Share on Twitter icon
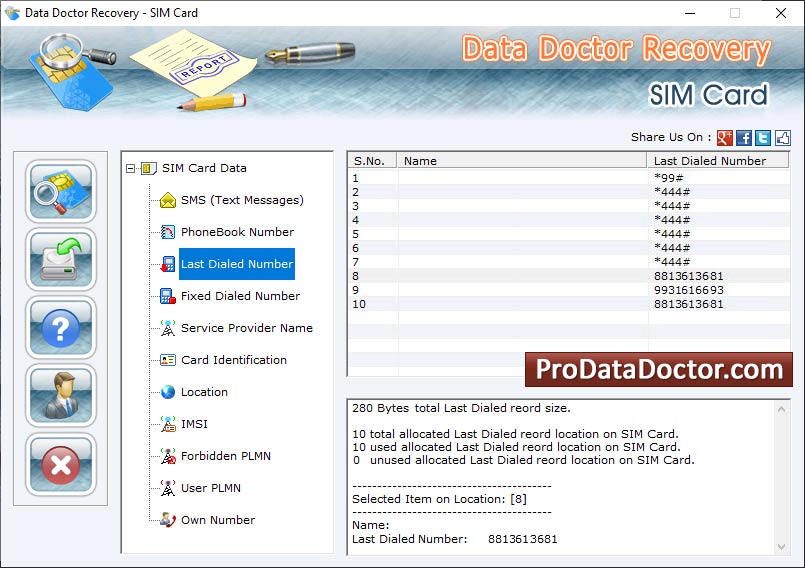 tap(763, 138)
